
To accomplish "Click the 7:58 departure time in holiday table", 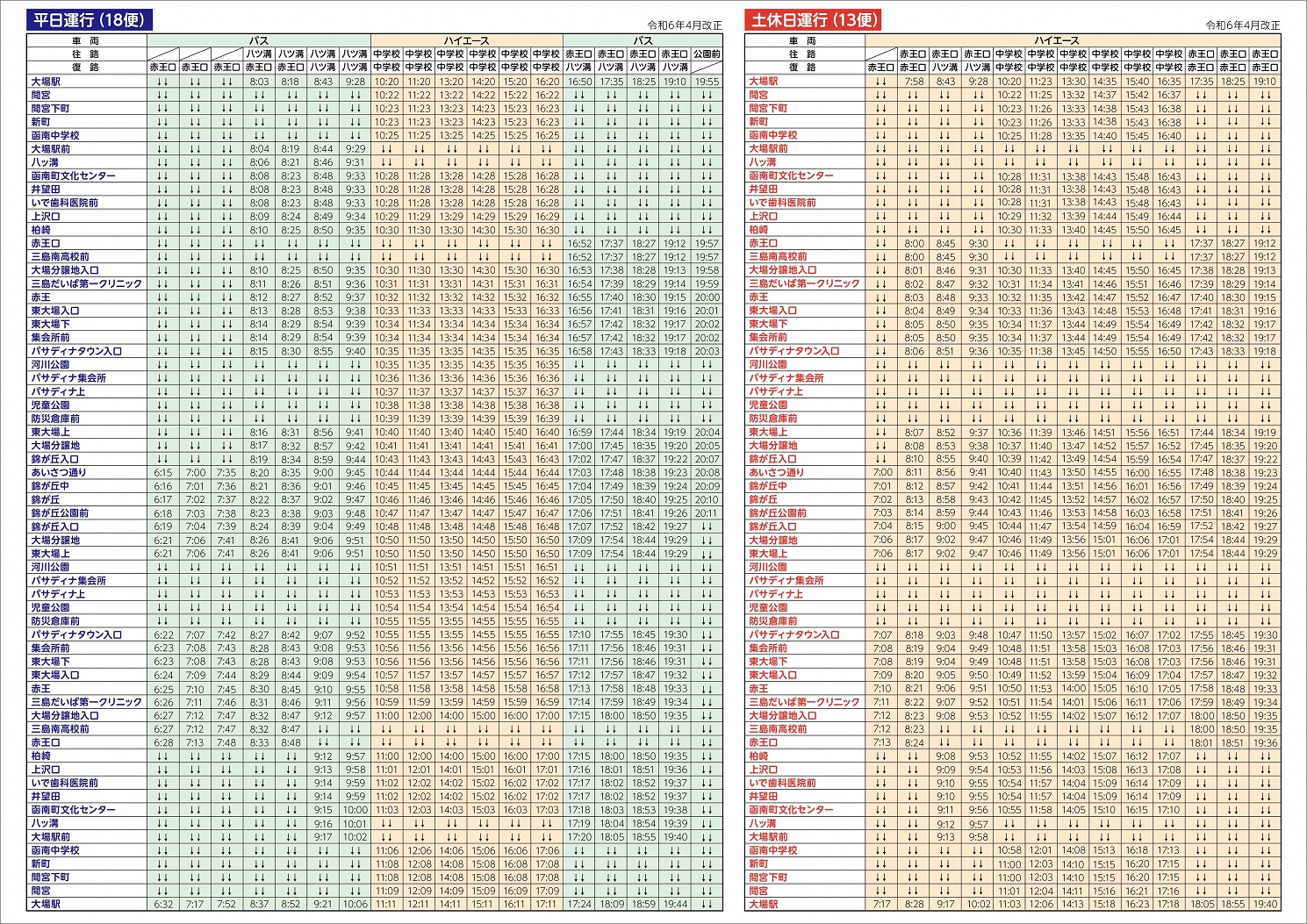I will point(914,81).
